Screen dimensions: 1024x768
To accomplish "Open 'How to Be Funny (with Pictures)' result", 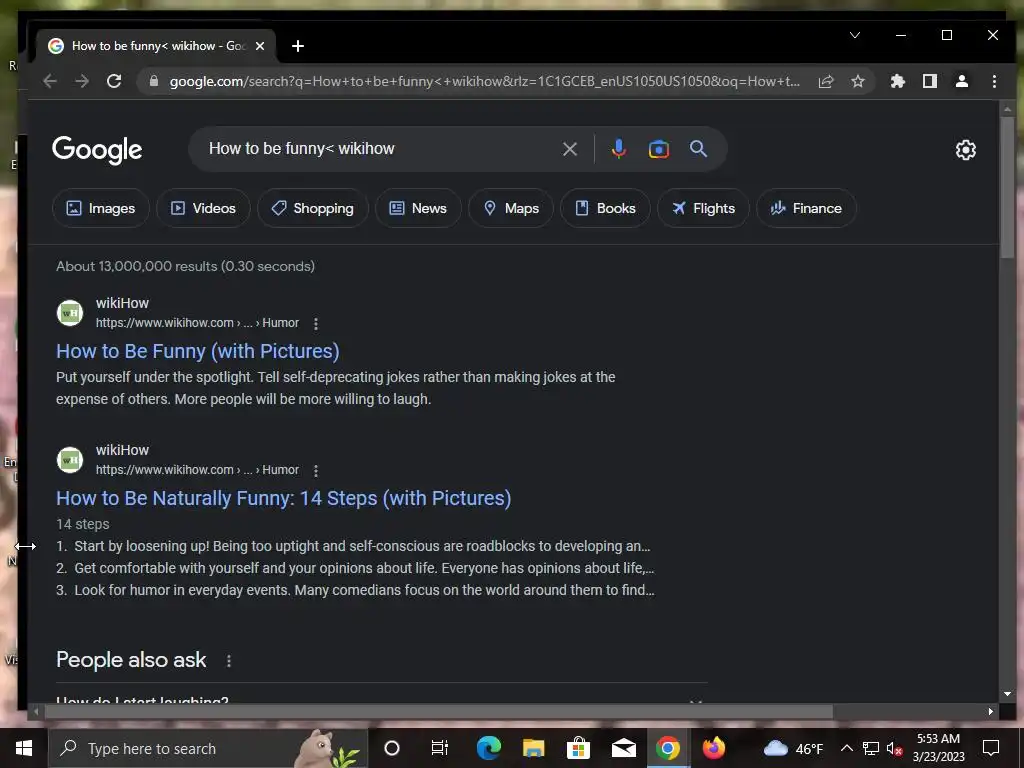I will pos(198,351).
